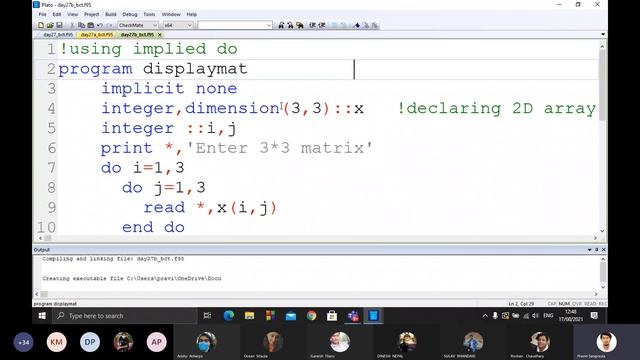Open the notification center icon
The height and width of the screenshot is (360, 640).
(594, 316)
